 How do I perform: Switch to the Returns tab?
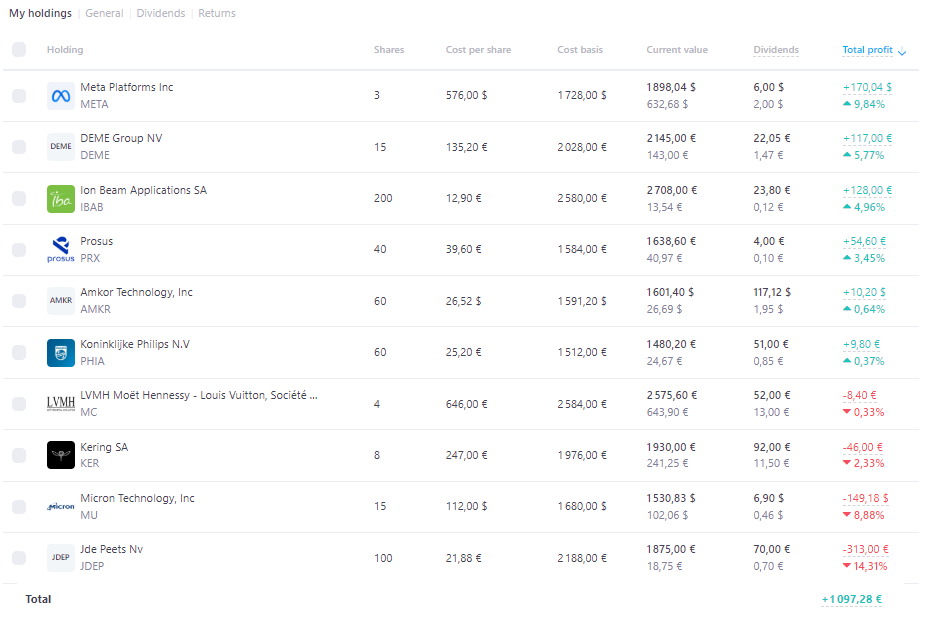pos(217,13)
